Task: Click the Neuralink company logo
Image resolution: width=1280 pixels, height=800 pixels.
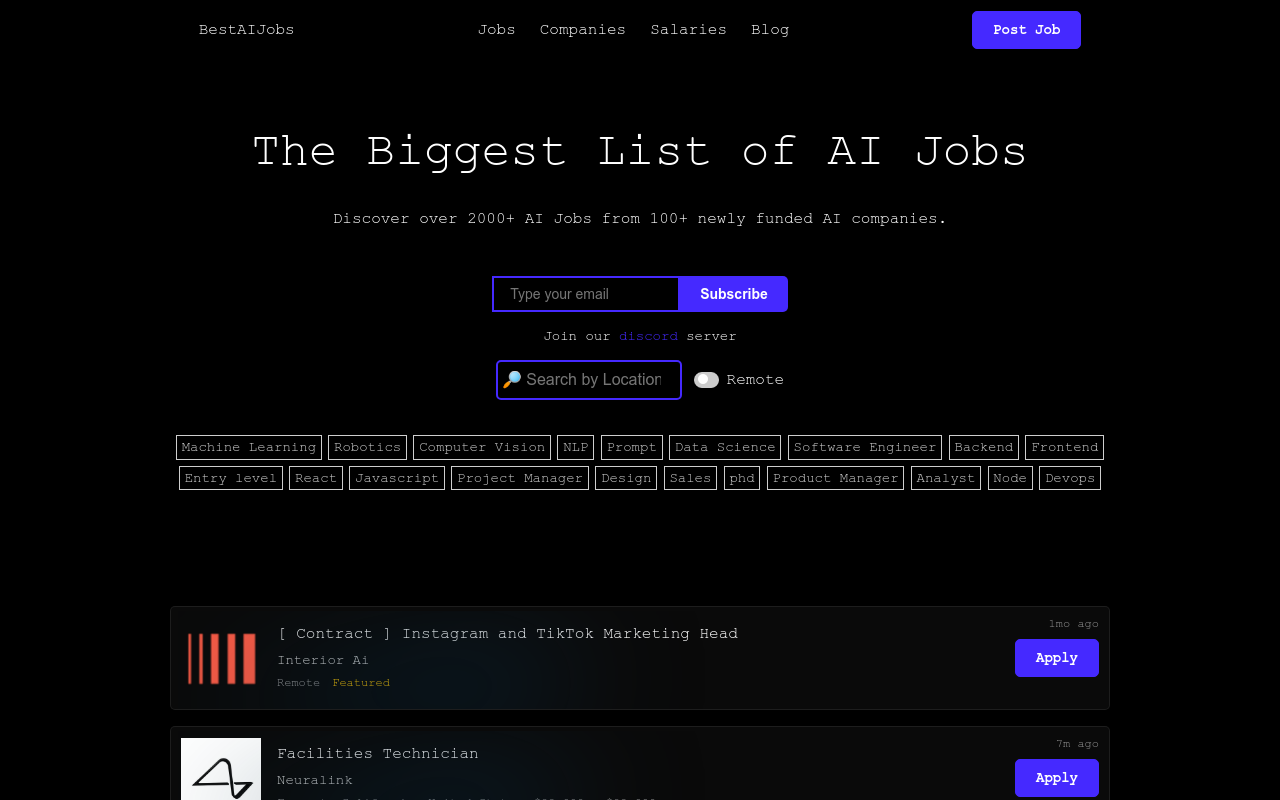Action: (221, 769)
